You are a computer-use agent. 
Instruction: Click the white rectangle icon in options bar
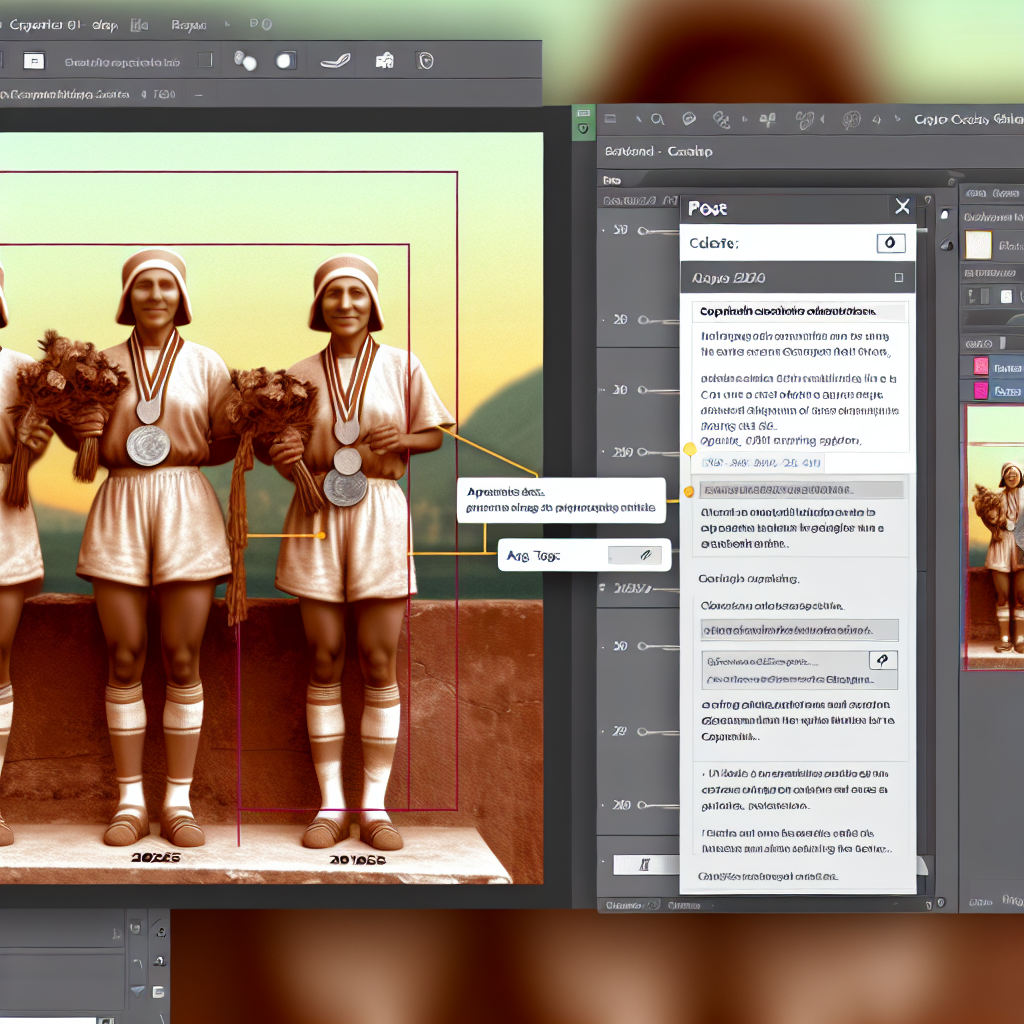34,61
